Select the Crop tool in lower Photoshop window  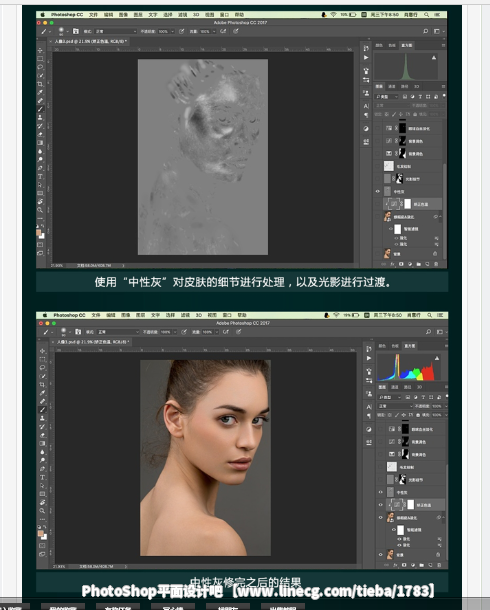point(42,385)
